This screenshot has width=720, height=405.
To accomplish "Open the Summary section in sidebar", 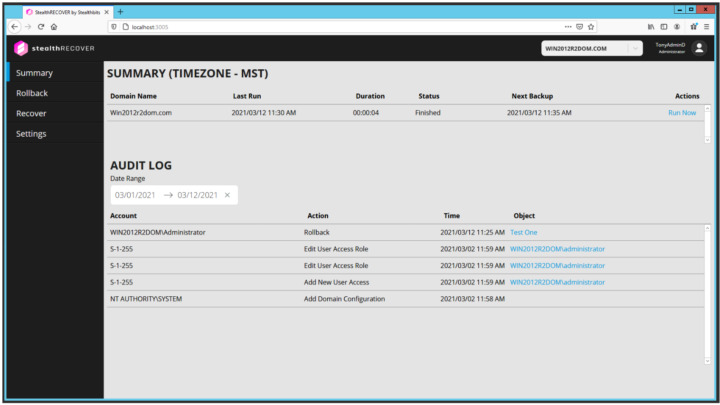I will 34,73.
